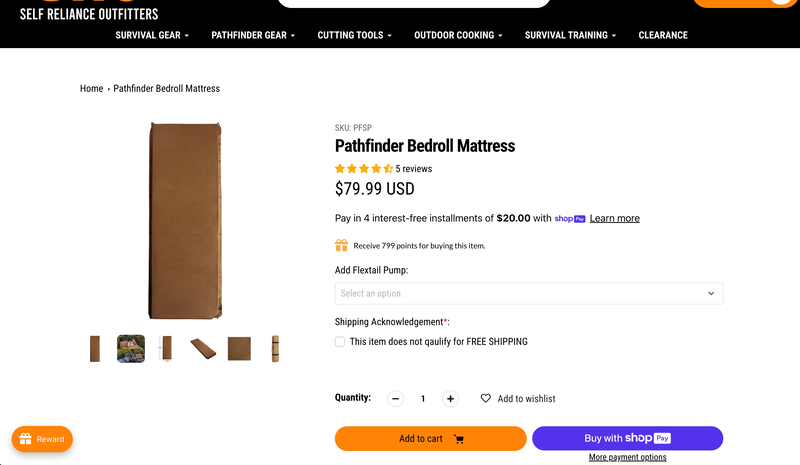The image size is (800, 465).
Task: Expand the Survival Gear menu
Action: [151, 35]
